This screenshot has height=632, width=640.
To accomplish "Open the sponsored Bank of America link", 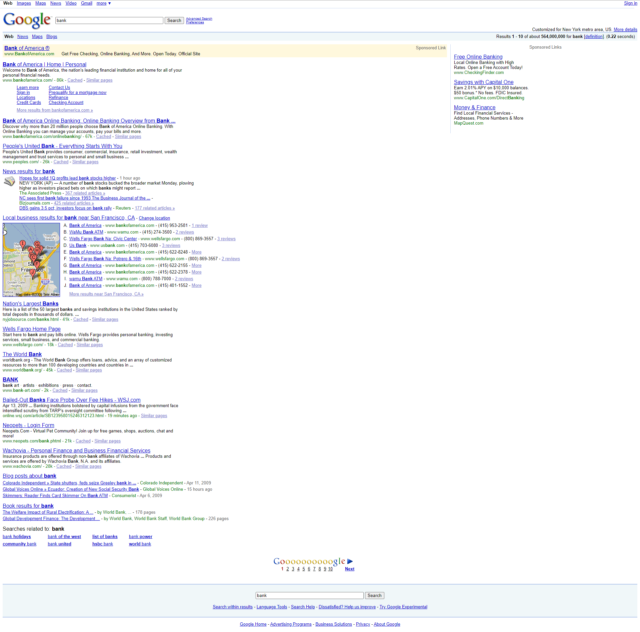I will [27, 48].
